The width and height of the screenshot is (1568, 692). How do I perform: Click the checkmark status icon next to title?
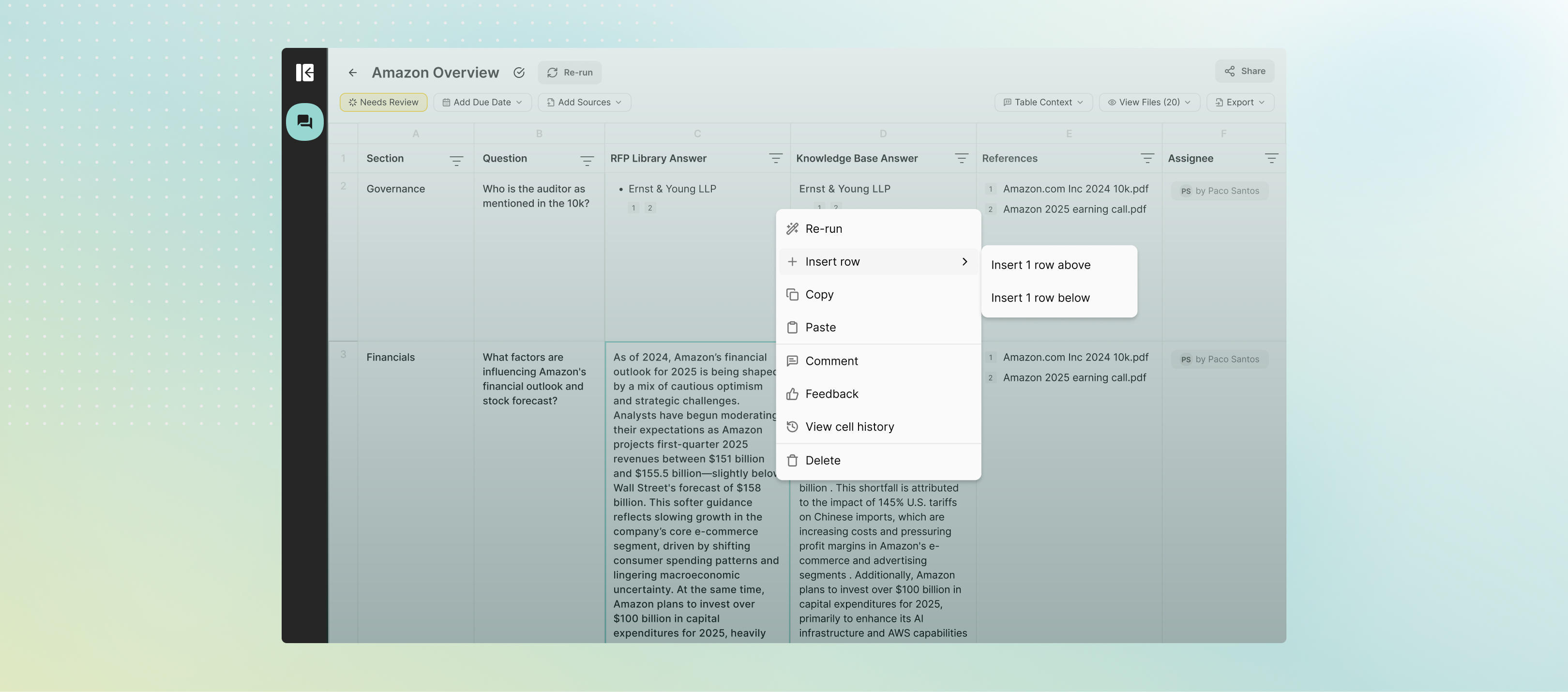coord(519,73)
